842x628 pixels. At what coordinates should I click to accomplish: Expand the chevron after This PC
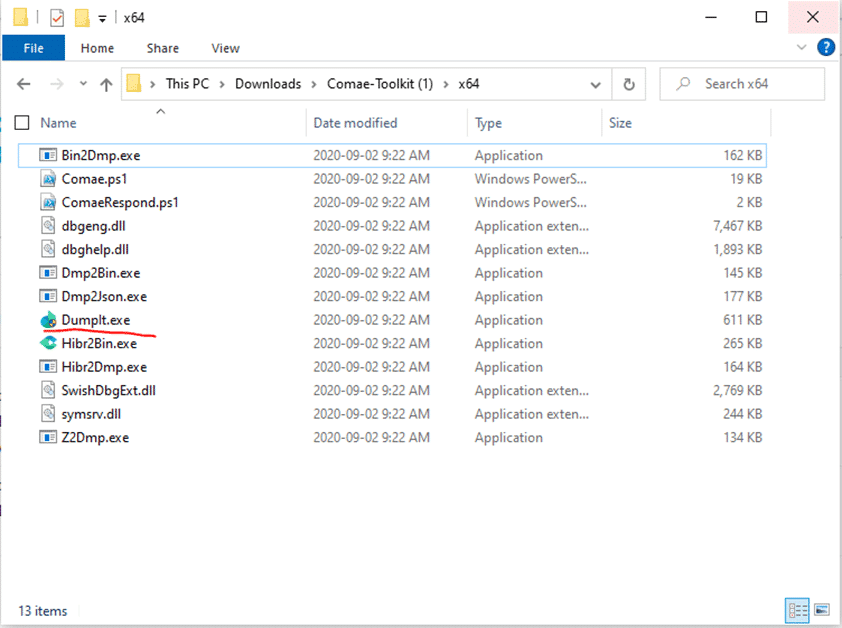pyautogui.click(x=222, y=84)
